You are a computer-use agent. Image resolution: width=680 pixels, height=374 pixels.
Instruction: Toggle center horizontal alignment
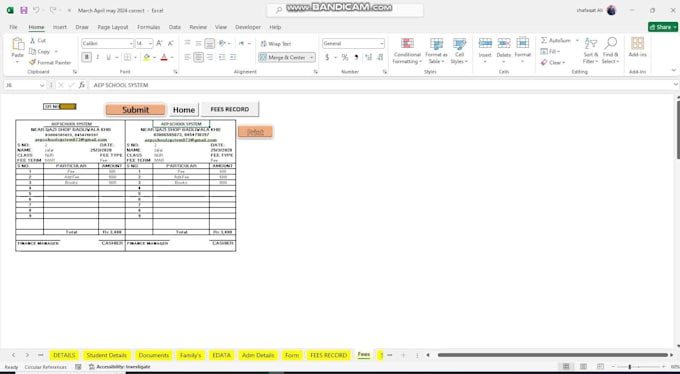[199, 57]
